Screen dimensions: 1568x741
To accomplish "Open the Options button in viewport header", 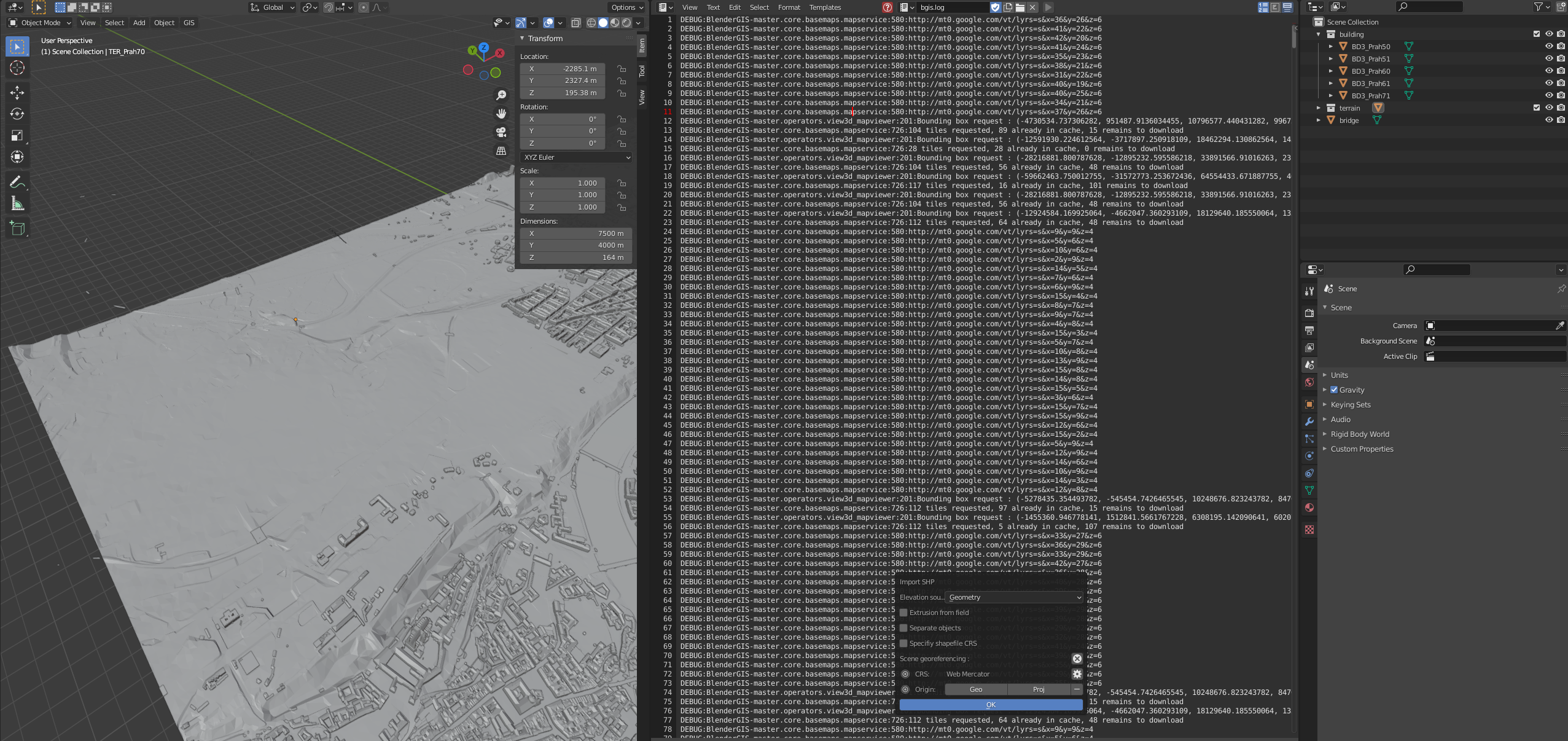I will tap(626, 7).
